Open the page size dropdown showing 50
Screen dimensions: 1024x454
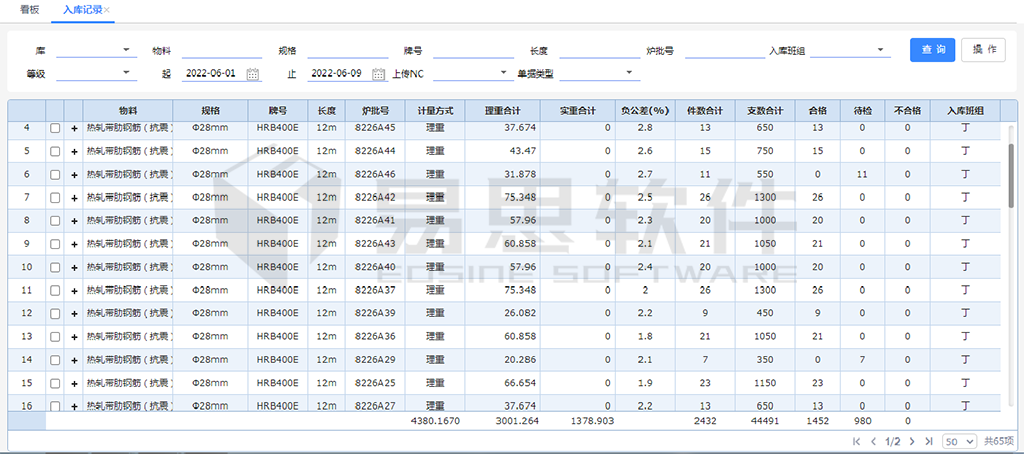click(x=959, y=441)
